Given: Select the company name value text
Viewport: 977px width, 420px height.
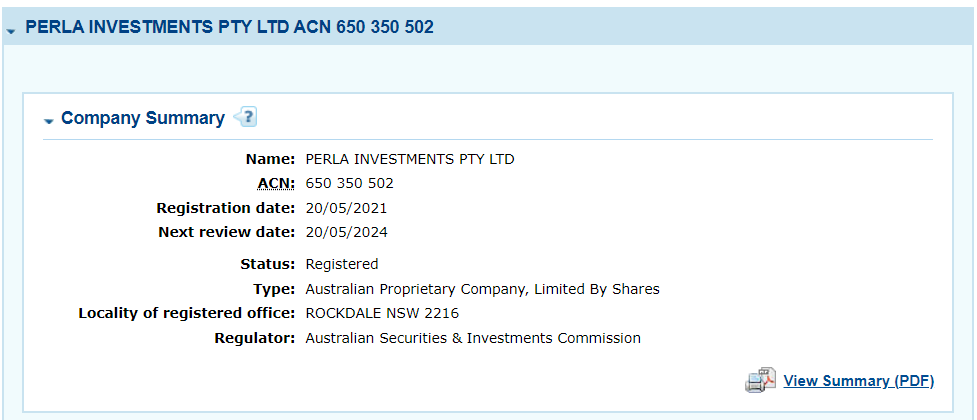Looking at the screenshot, I should 410,159.
